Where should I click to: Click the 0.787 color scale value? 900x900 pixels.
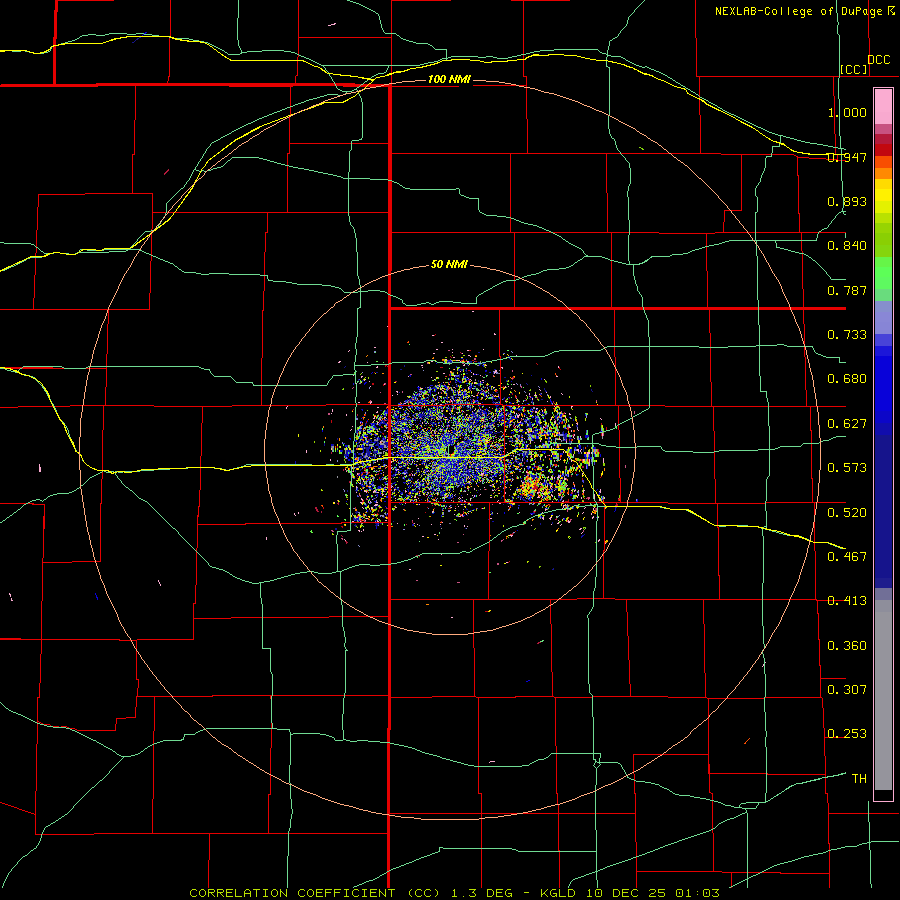(x=847, y=290)
